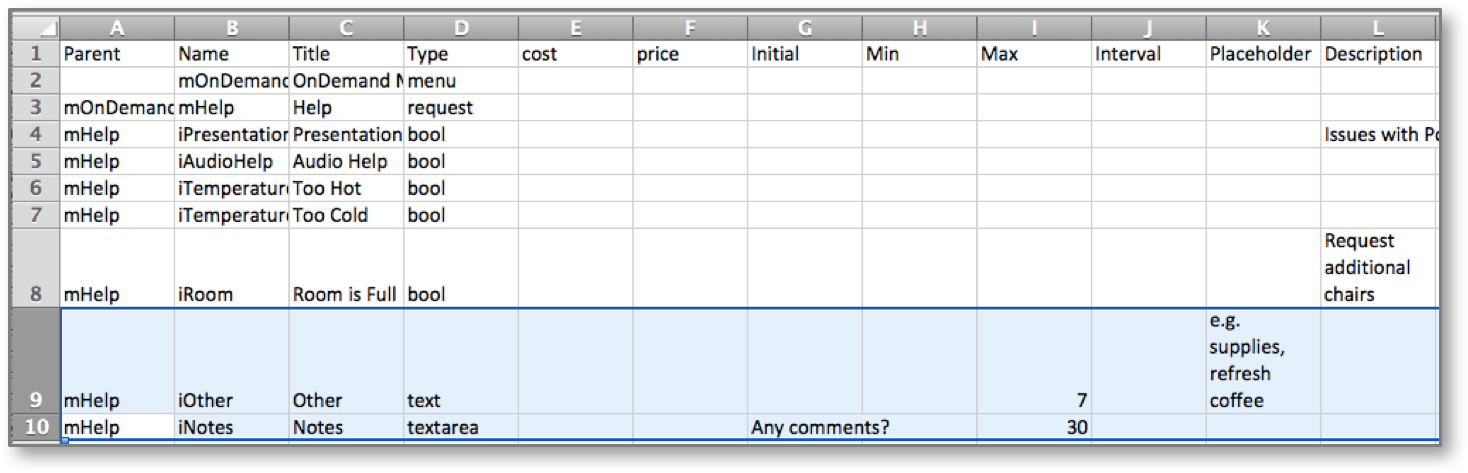1468x473 pixels.
Task: Select column A header
Action: click(118, 29)
